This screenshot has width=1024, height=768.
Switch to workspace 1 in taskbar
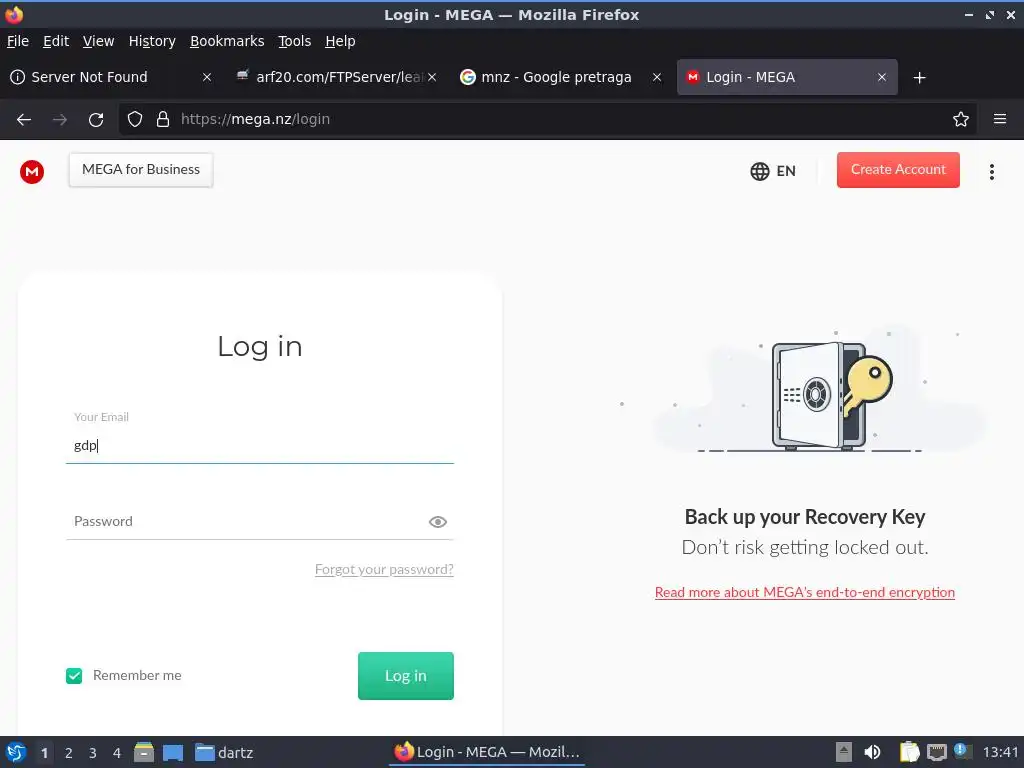44,753
